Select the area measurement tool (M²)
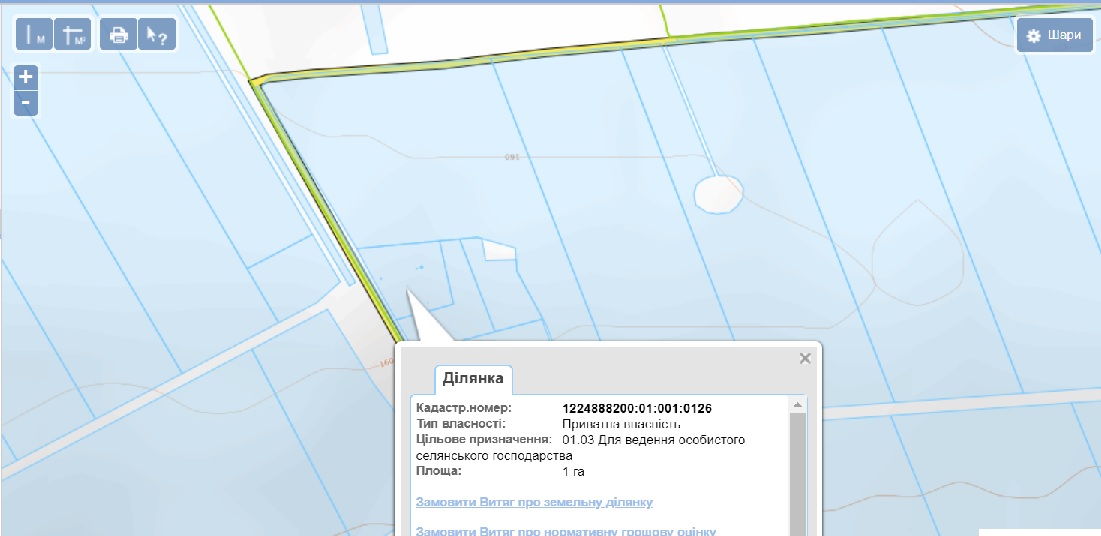Image resolution: width=1101 pixels, height=536 pixels. tap(73, 35)
